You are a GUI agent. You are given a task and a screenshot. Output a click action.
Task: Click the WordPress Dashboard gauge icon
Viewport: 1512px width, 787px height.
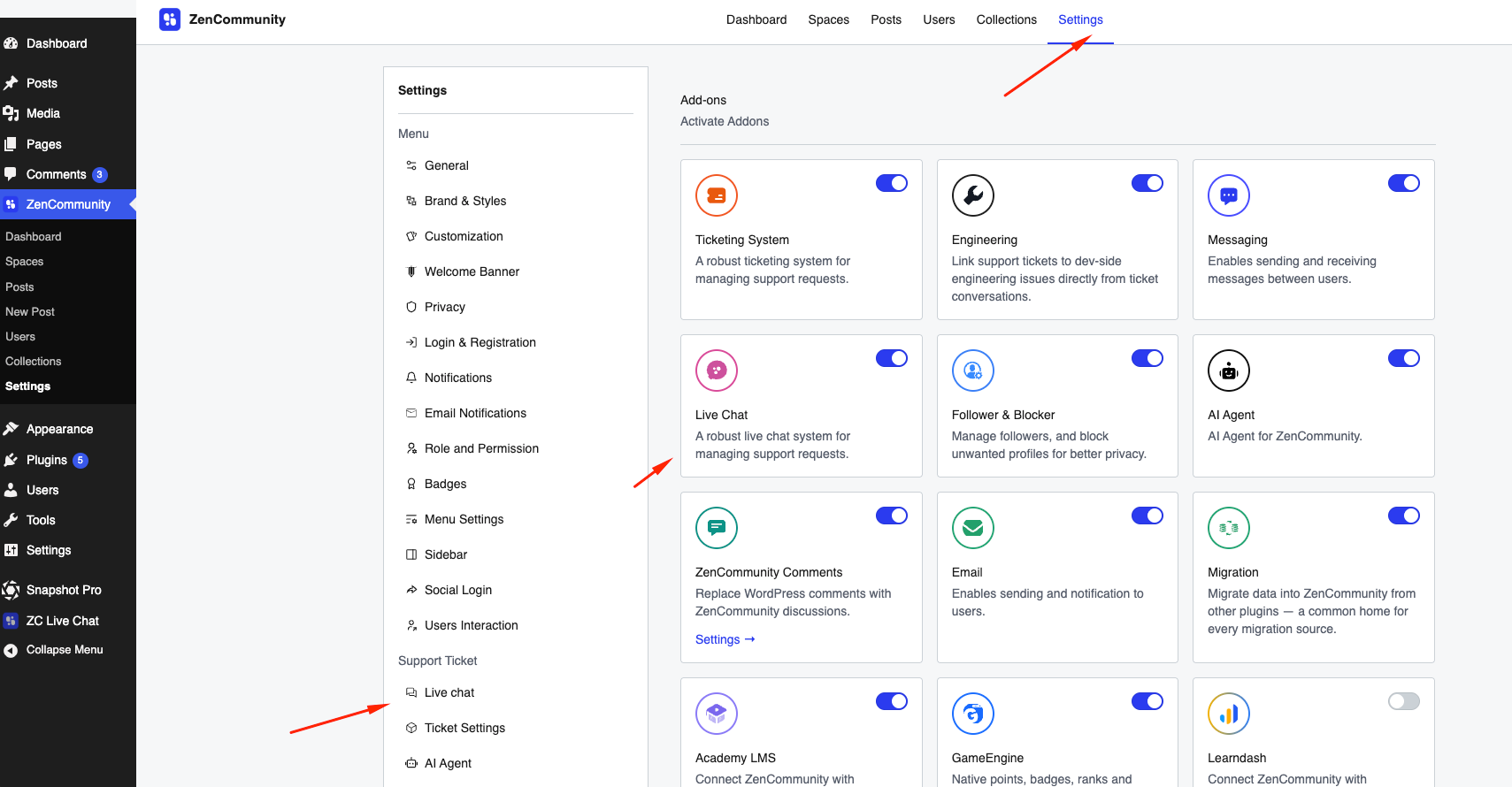point(11,43)
